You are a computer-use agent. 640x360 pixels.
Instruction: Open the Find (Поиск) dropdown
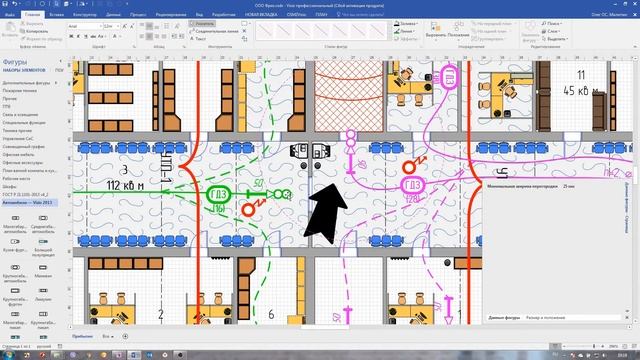click(x=552, y=24)
